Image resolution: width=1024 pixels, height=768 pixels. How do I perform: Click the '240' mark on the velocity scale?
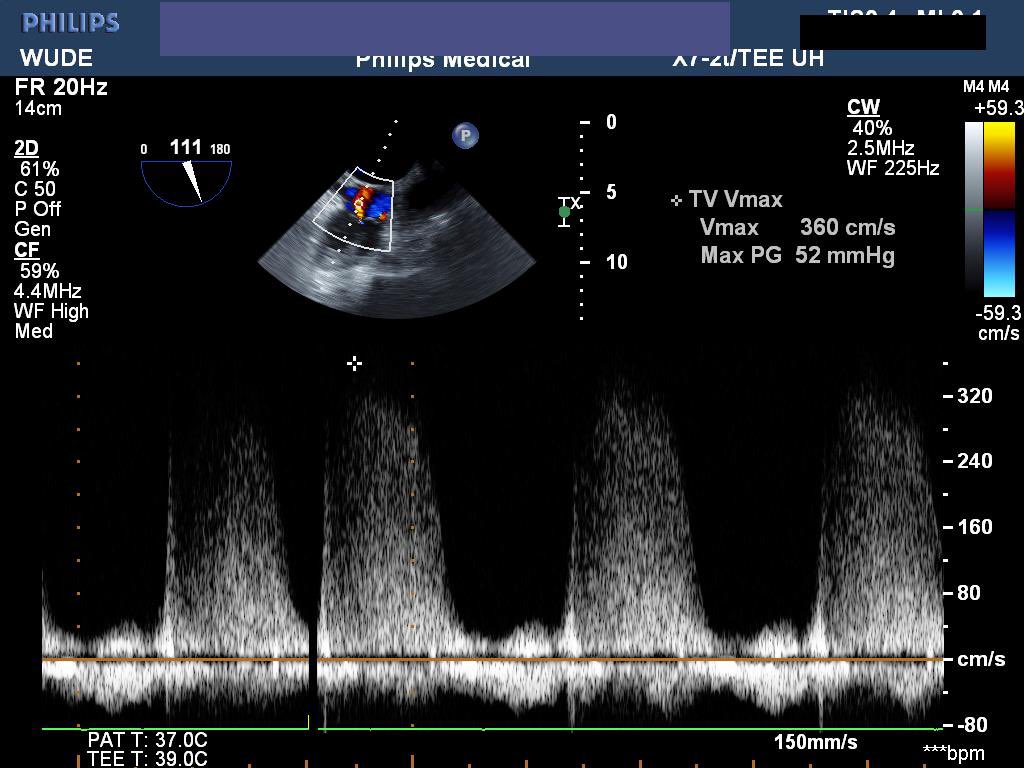974,461
